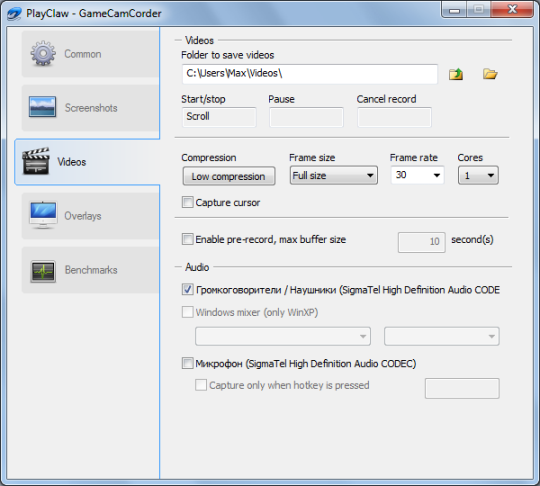The image size is (540, 486).
Task: Switch to the Benchmarks tab
Action: [x=91, y=270]
